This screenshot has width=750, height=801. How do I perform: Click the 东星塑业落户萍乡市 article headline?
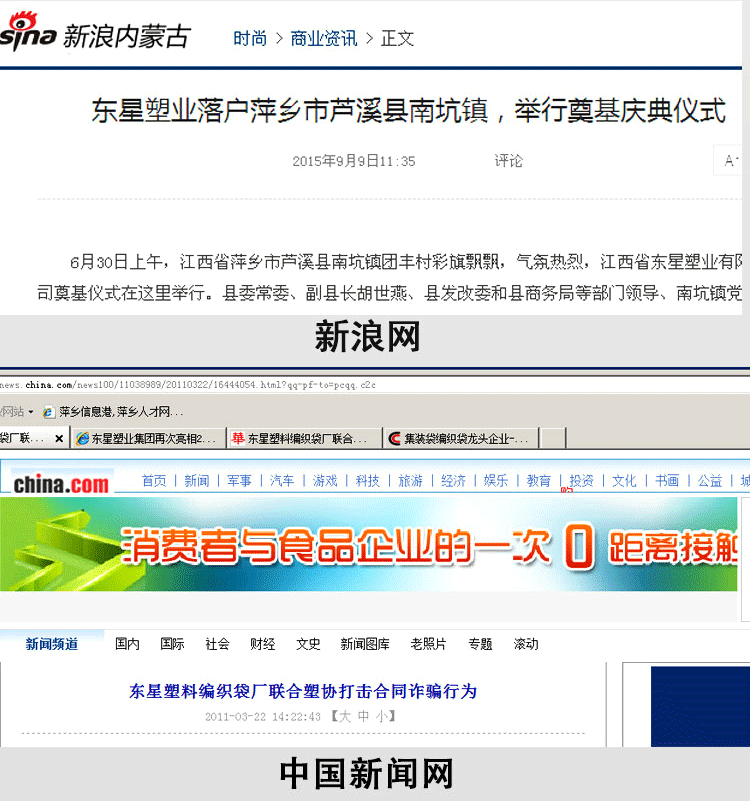point(408,110)
